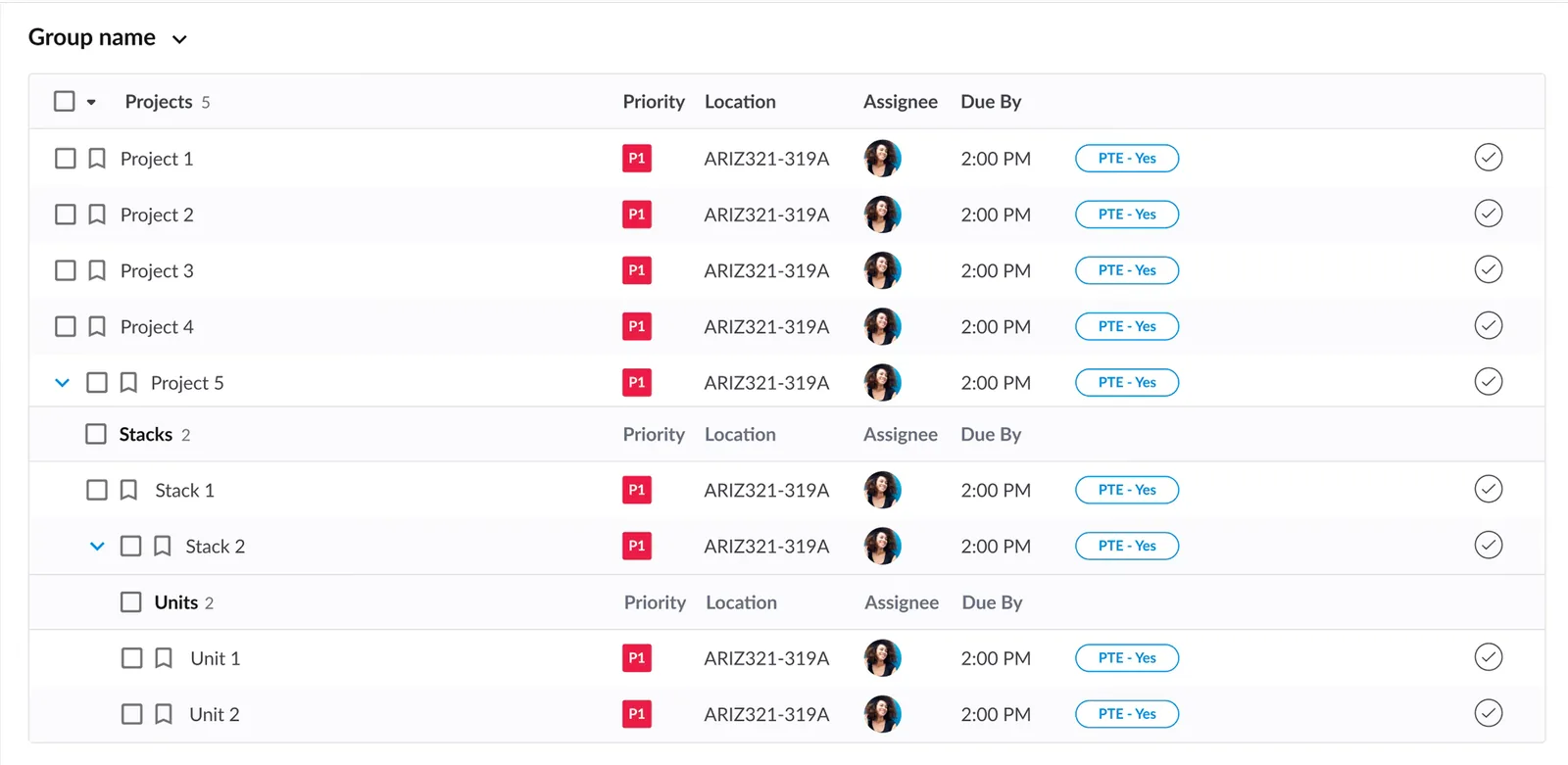The image size is (1568, 765).
Task: Open Project 3 title link
Action: [x=157, y=271]
